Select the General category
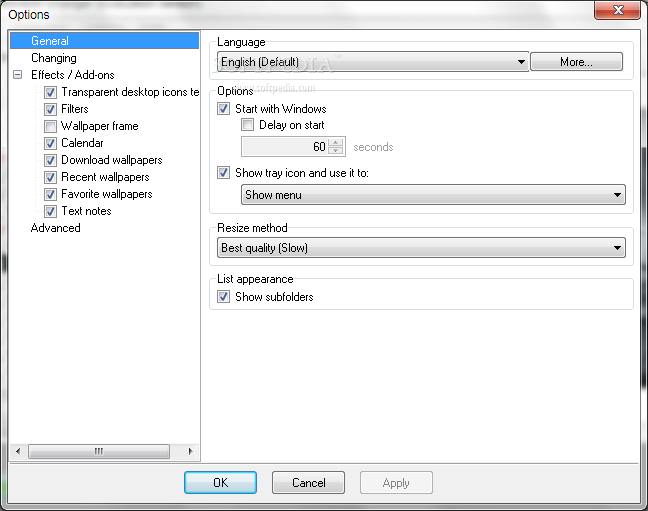Viewport: 648px width, 511px height. point(104,41)
